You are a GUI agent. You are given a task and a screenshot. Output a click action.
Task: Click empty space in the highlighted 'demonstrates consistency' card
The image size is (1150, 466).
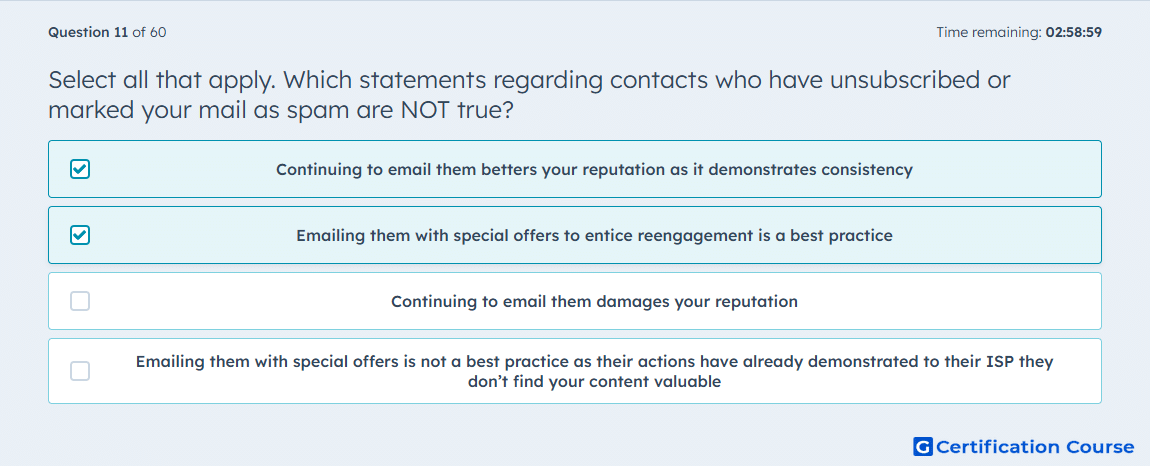coord(1012,170)
